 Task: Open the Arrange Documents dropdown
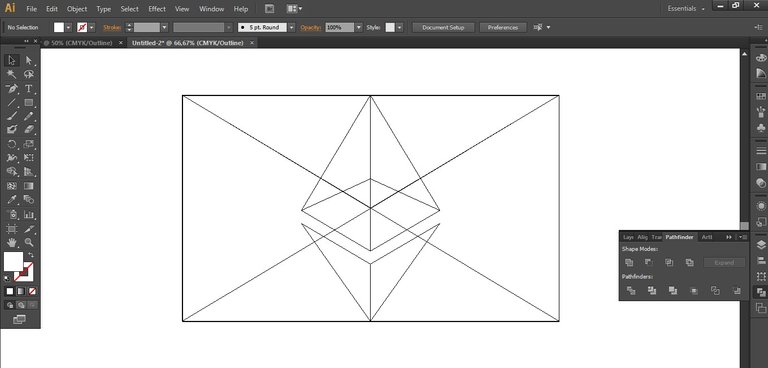294,8
